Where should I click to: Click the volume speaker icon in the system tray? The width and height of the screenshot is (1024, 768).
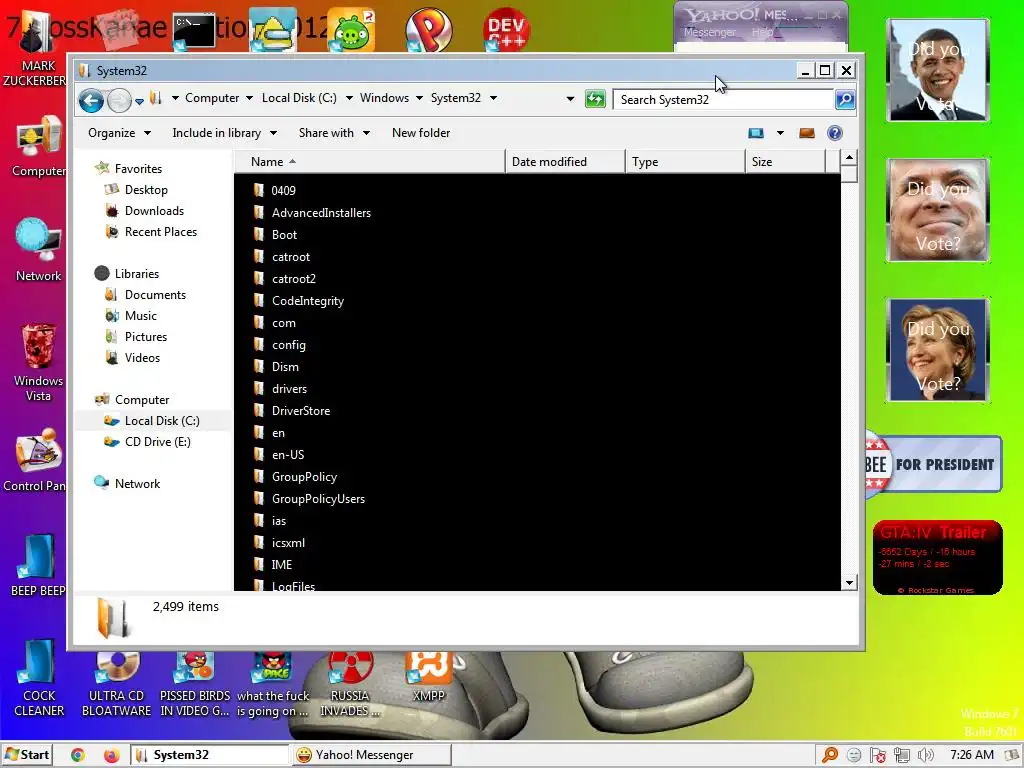(925, 755)
